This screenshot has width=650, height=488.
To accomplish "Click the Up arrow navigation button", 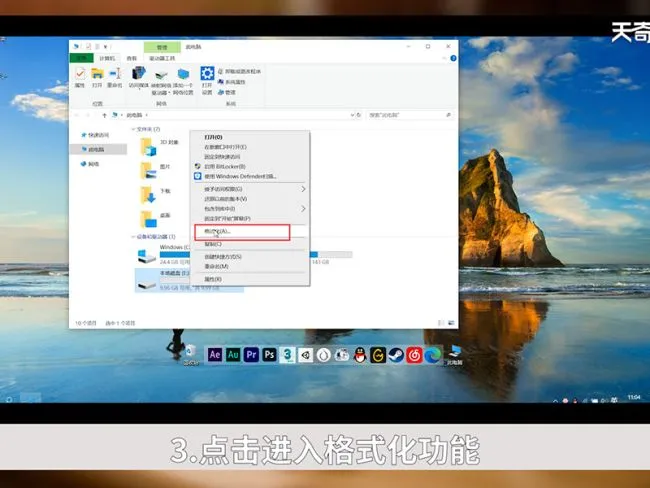I will (x=104, y=115).
